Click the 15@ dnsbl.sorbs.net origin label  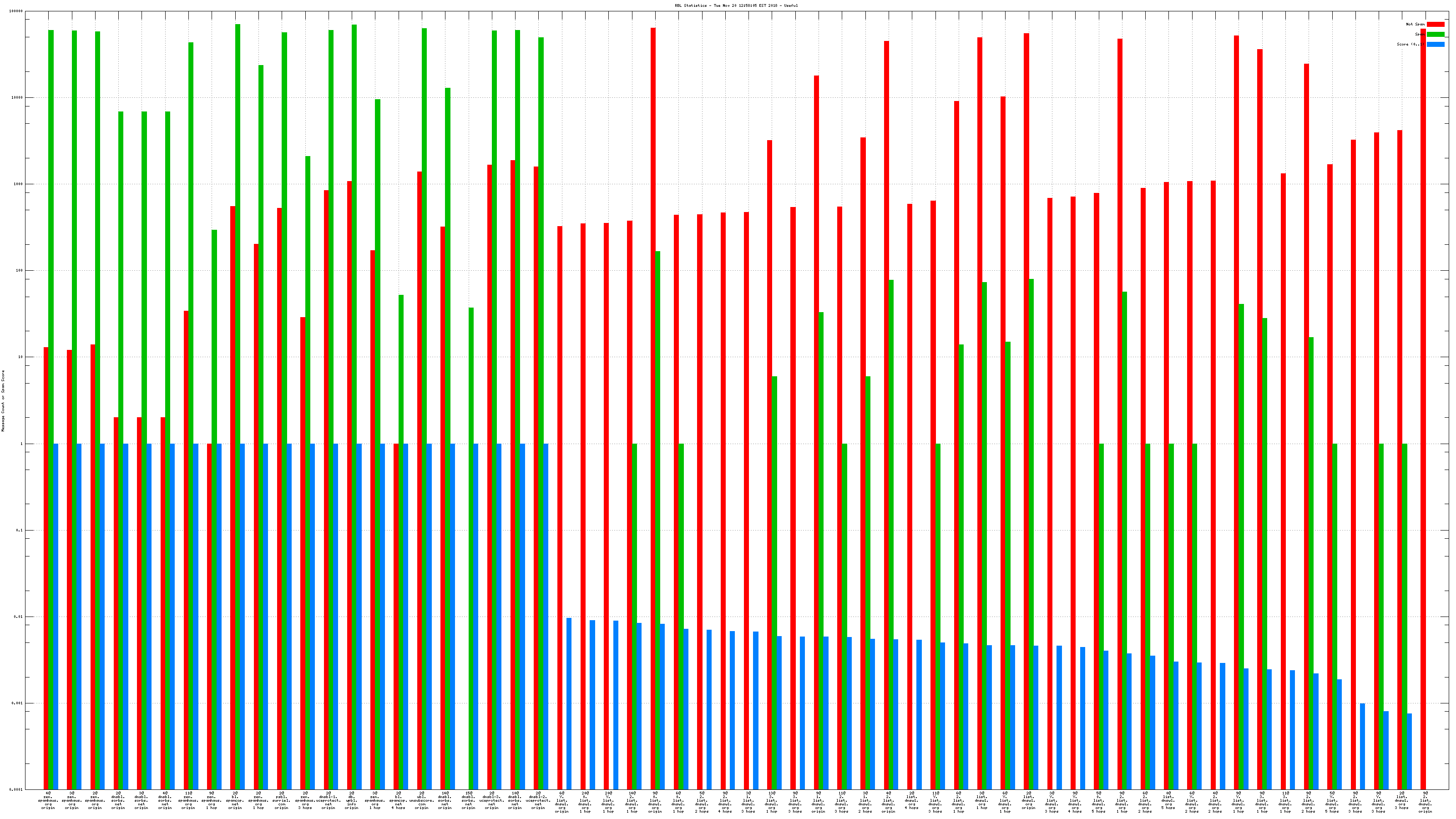click(x=469, y=800)
